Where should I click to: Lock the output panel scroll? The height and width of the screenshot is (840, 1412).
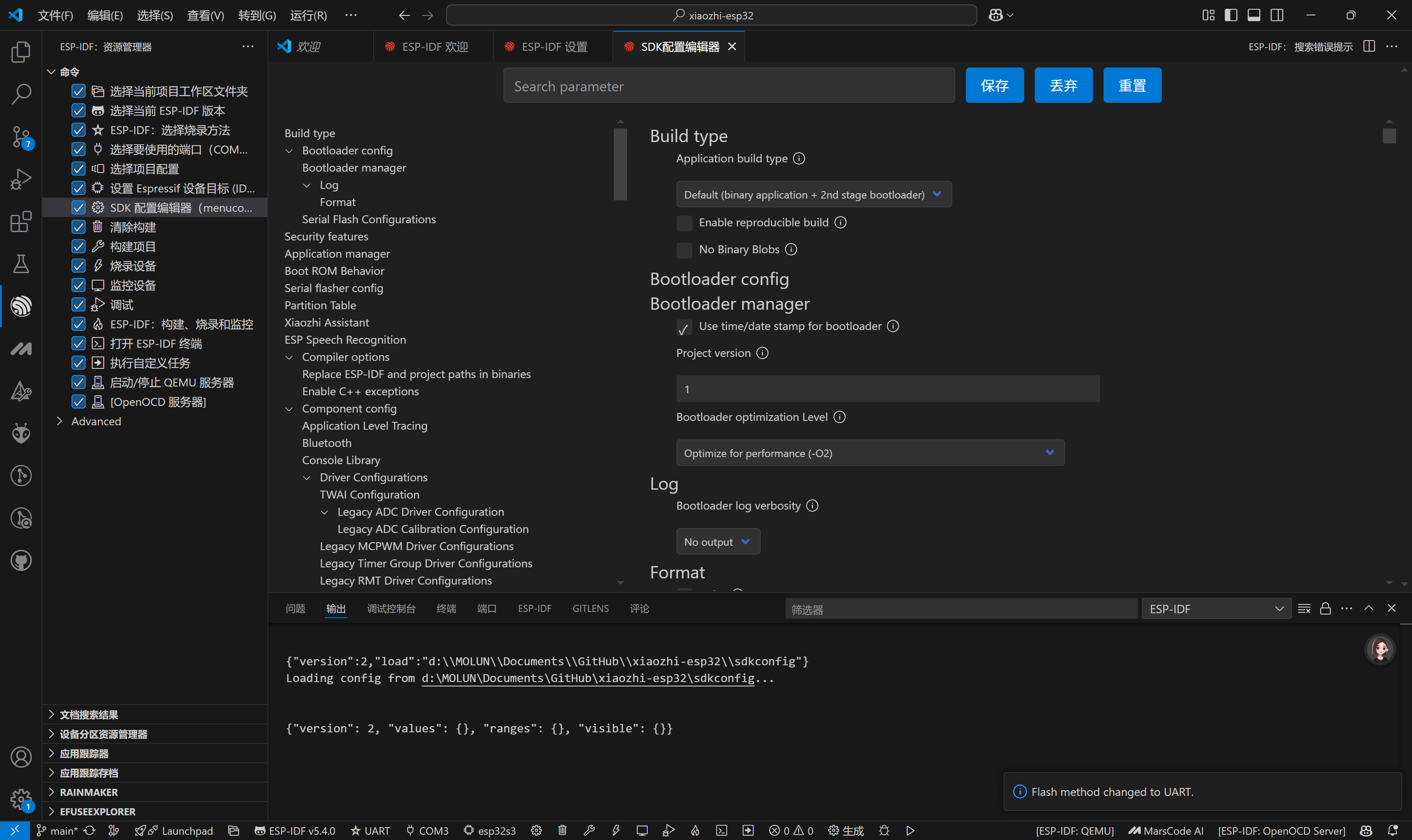(x=1326, y=608)
